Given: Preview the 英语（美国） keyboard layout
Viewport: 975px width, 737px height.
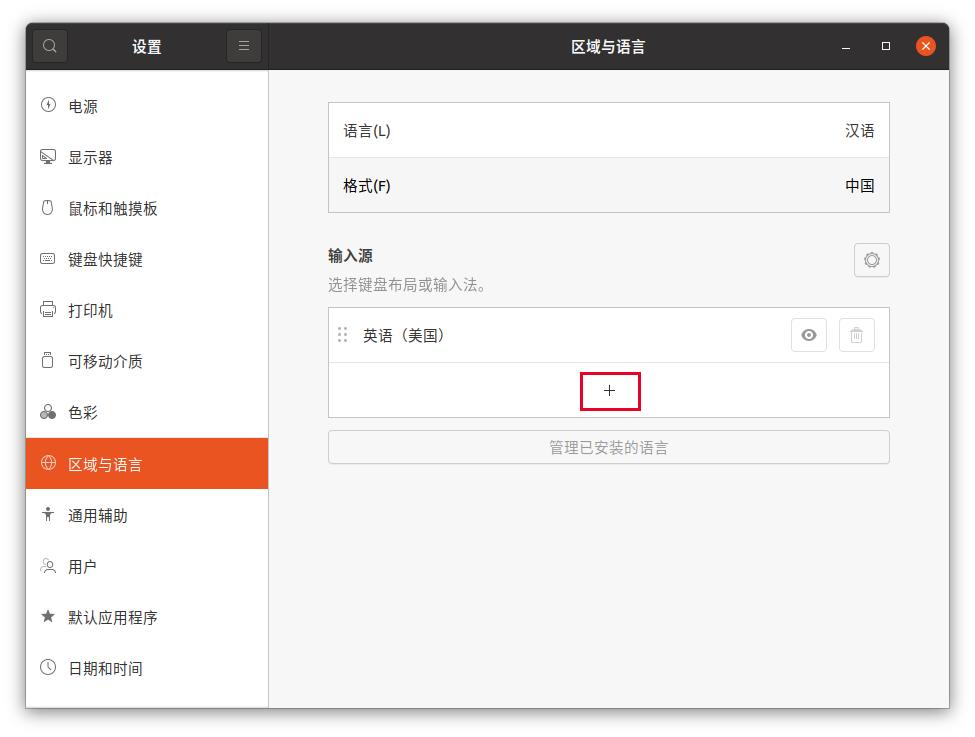Looking at the screenshot, I should [x=810, y=335].
